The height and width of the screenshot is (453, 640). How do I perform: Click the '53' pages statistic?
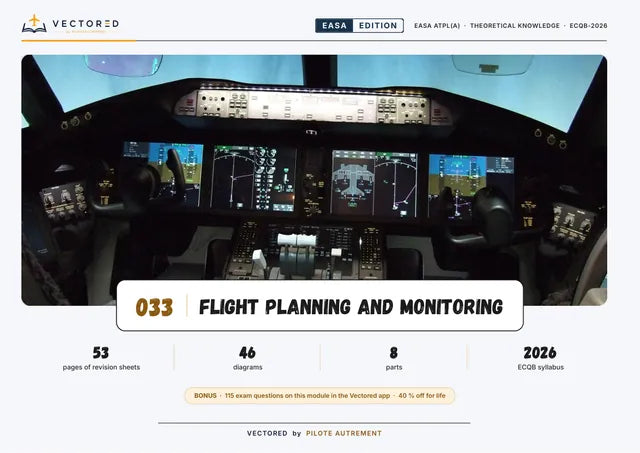click(x=101, y=353)
